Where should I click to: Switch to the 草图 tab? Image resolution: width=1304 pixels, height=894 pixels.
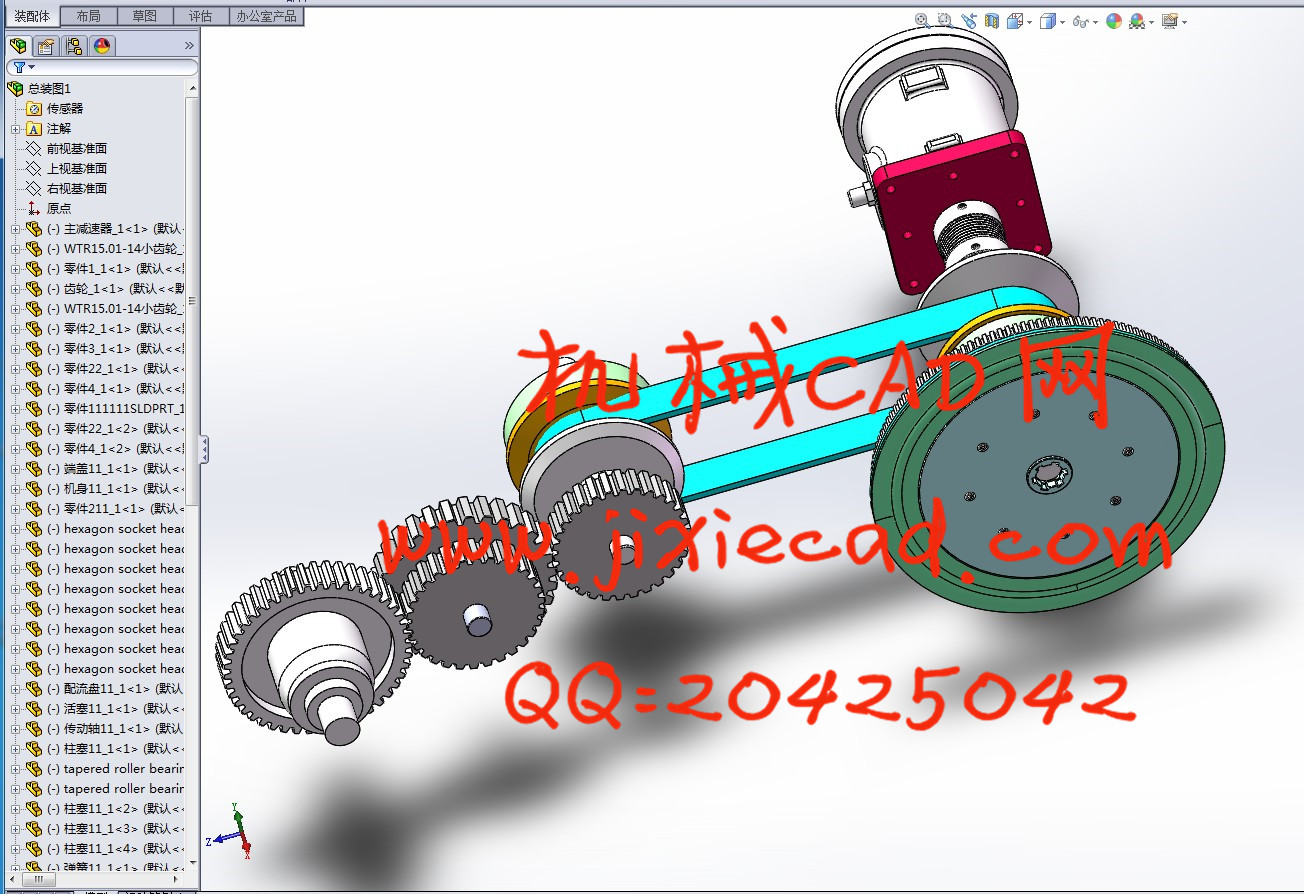[x=144, y=16]
